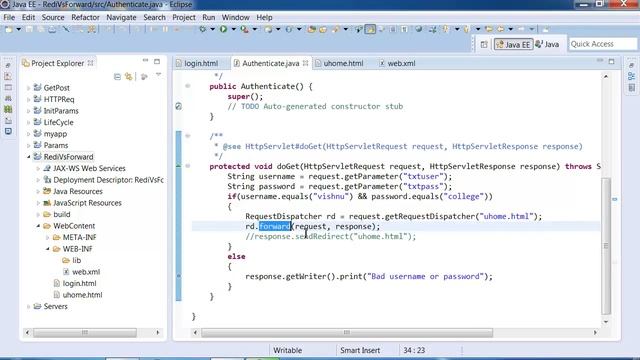Expand the GetPost project
Screen dimensions: 640x360
tap(29, 88)
